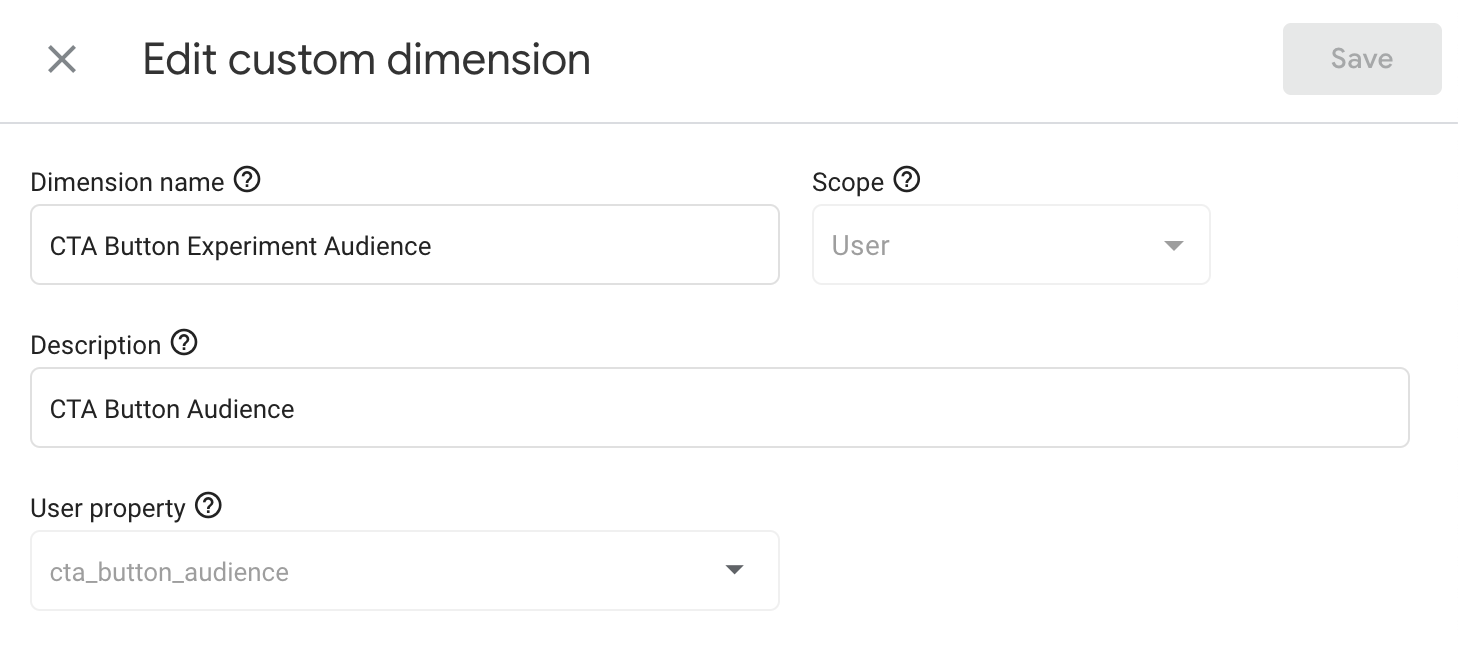Close the Edit custom dimension panel
Image resolution: width=1458 pixels, height=650 pixels.
pyautogui.click(x=62, y=60)
